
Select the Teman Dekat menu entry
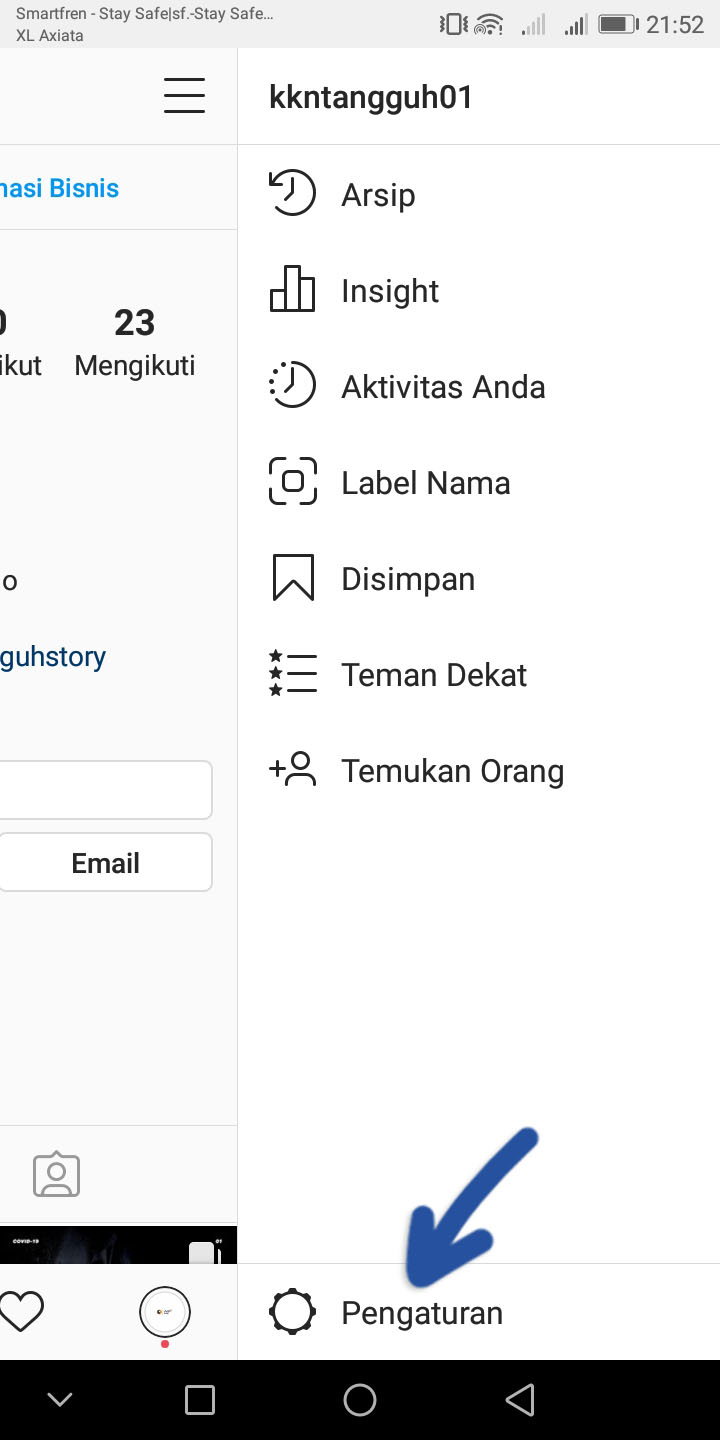click(x=433, y=674)
